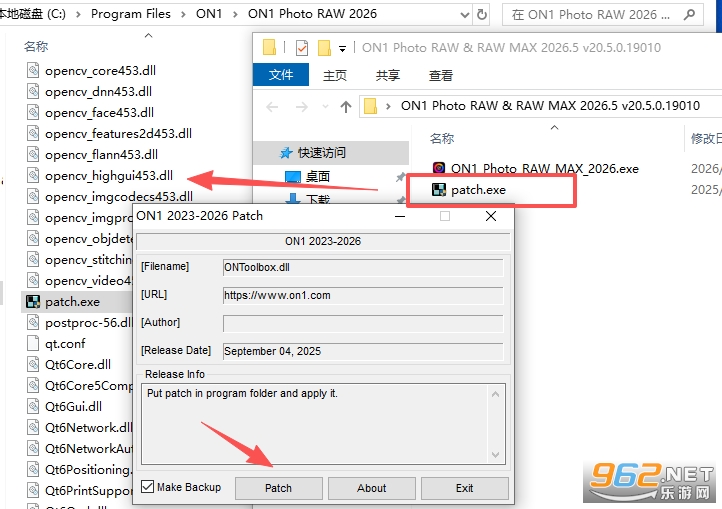This screenshot has width=722, height=509.
Task: Select opencv_dnn453.dll in back window
Action: tap(99, 92)
